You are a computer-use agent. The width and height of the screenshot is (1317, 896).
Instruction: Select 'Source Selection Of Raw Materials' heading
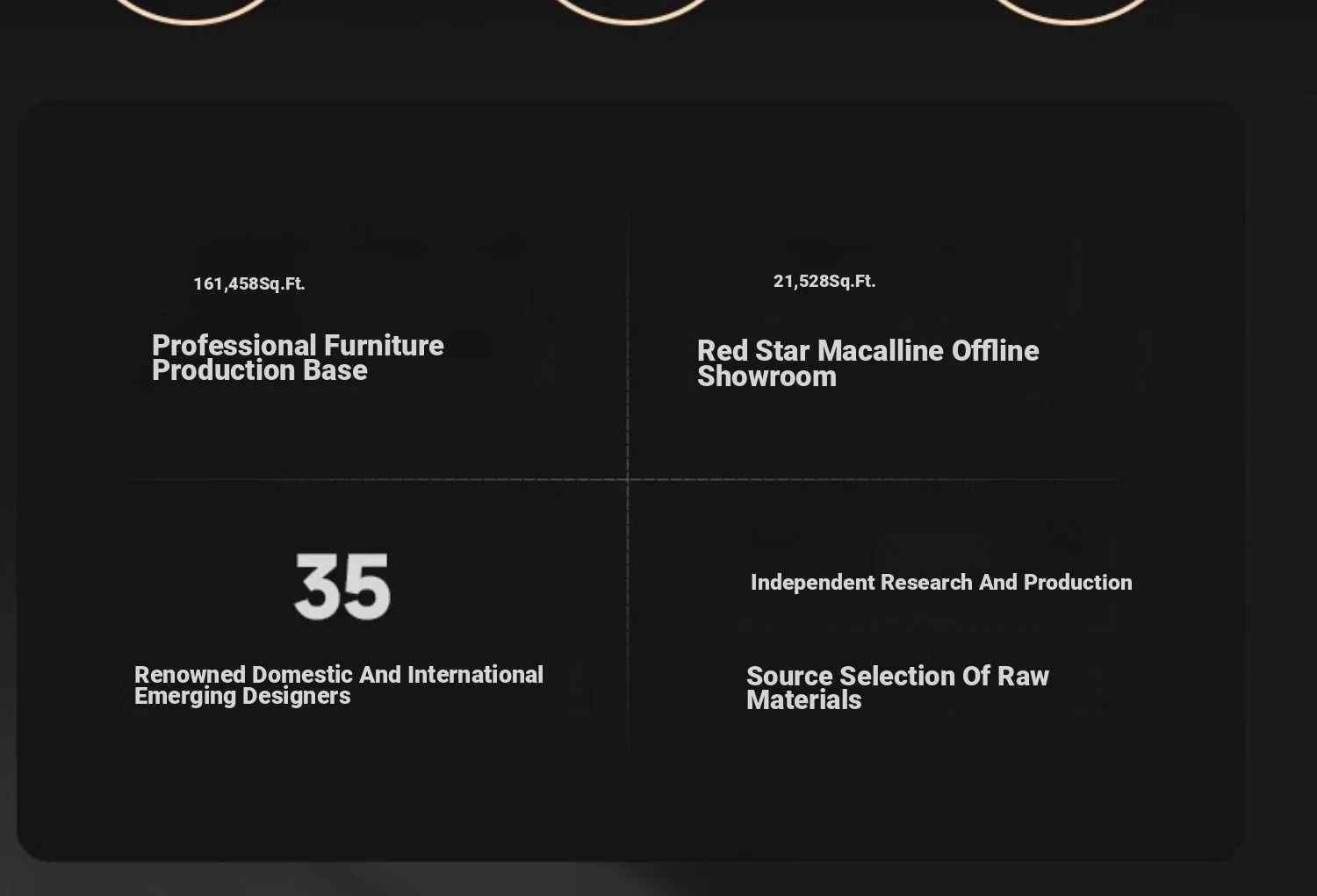pos(897,688)
